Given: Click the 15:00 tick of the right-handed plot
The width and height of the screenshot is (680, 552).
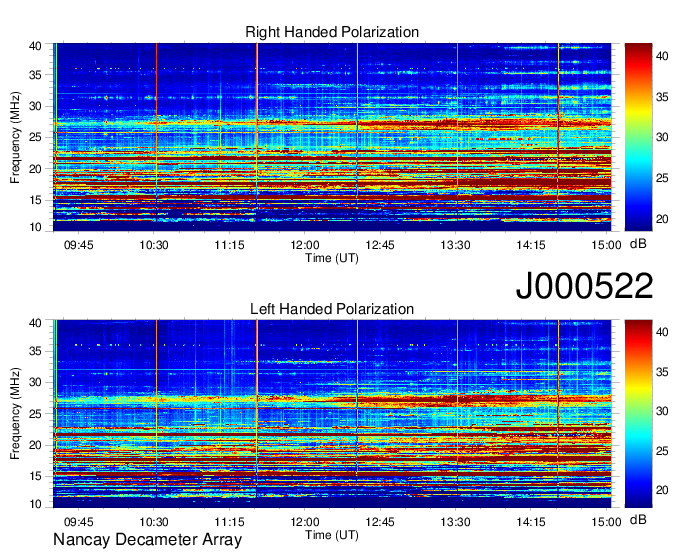Looking at the screenshot, I should click(x=606, y=245).
